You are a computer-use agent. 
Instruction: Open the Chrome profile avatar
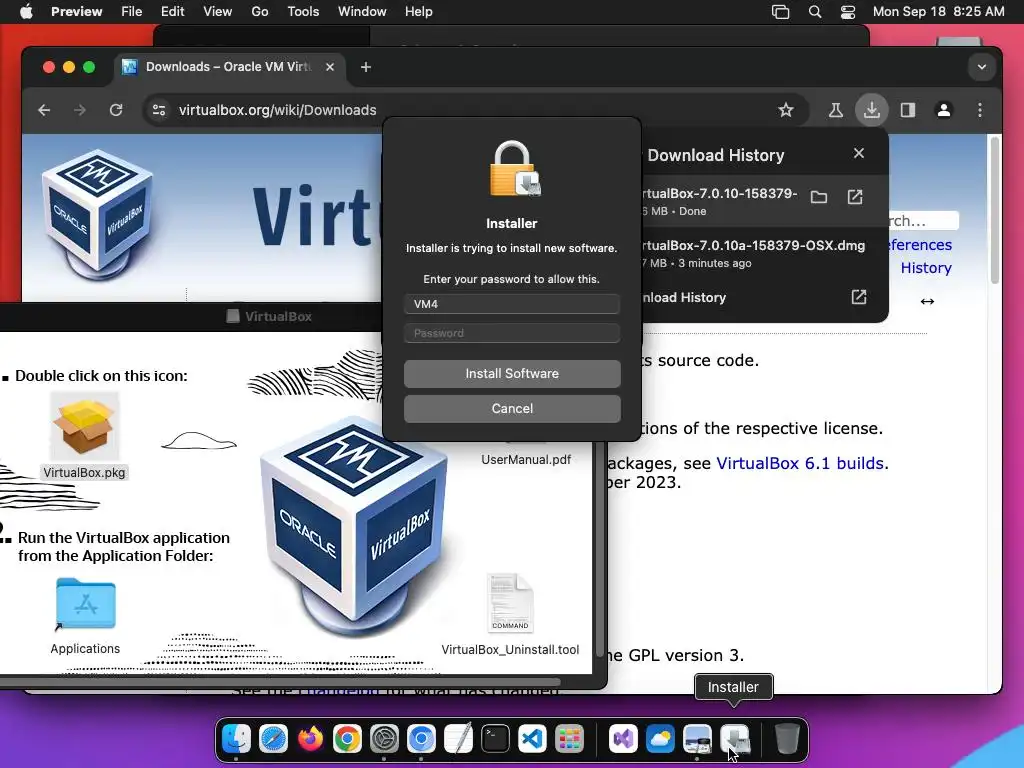[x=944, y=110]
